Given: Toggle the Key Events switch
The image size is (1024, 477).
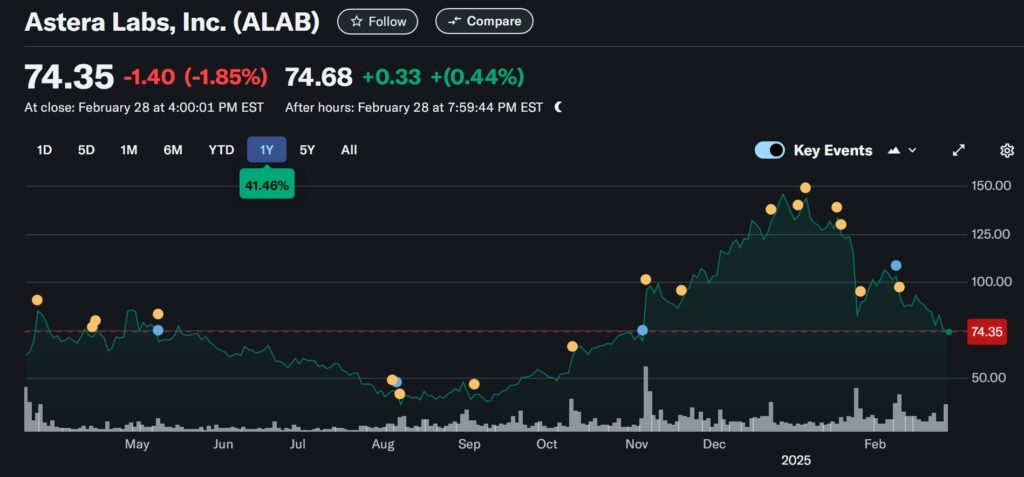Looking at the screenshot, I should [770, 150].
